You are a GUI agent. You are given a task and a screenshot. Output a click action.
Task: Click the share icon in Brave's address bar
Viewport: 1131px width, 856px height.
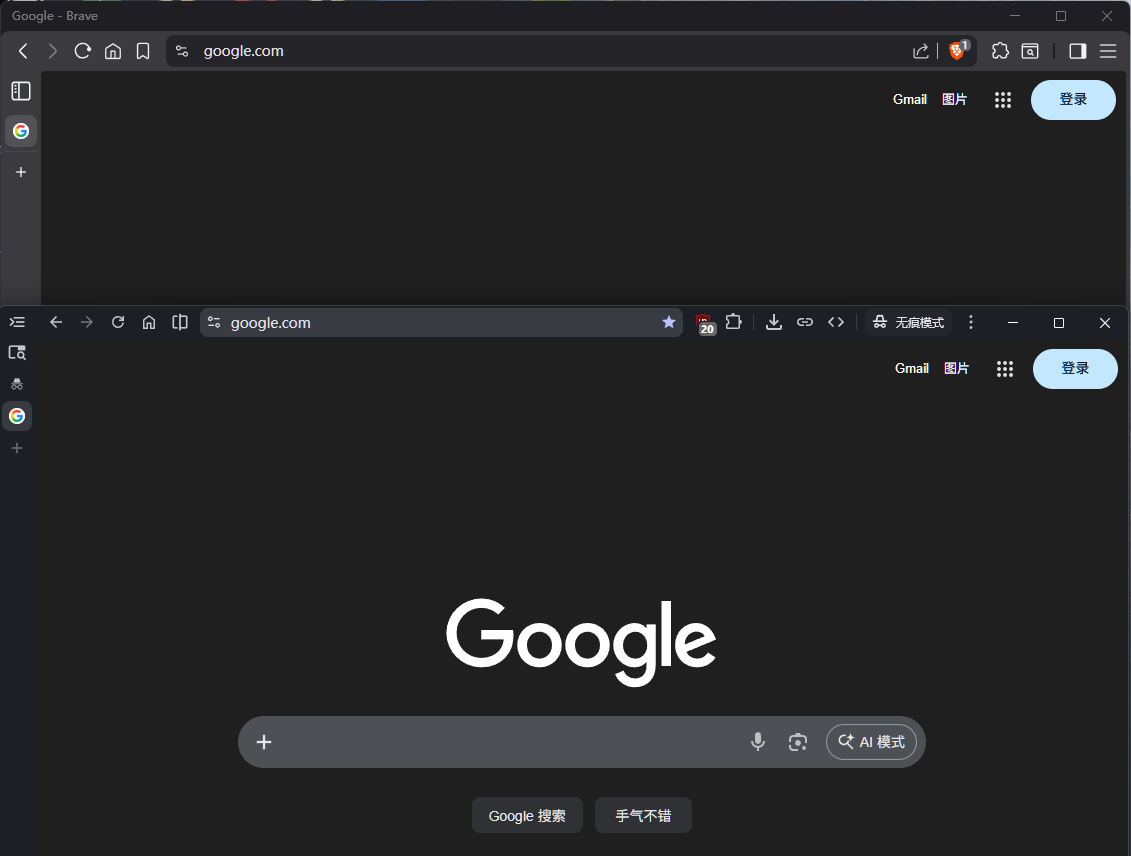coord(921,51)
